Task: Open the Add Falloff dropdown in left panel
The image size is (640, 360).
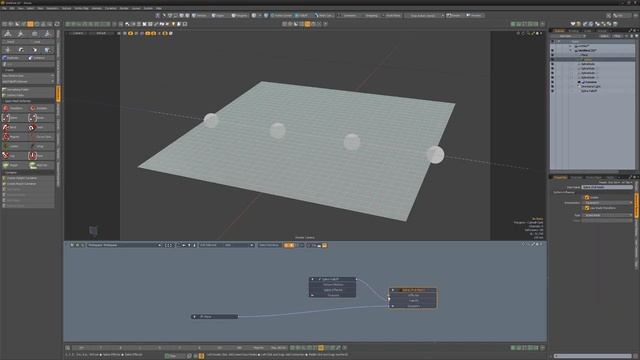Action: [28, 81]
